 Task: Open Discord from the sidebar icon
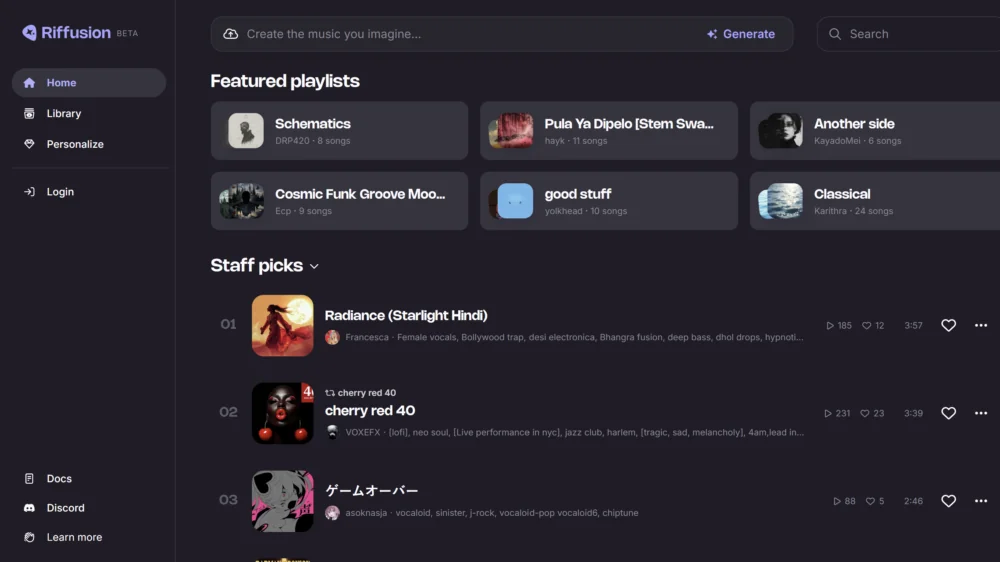(29, 508)
